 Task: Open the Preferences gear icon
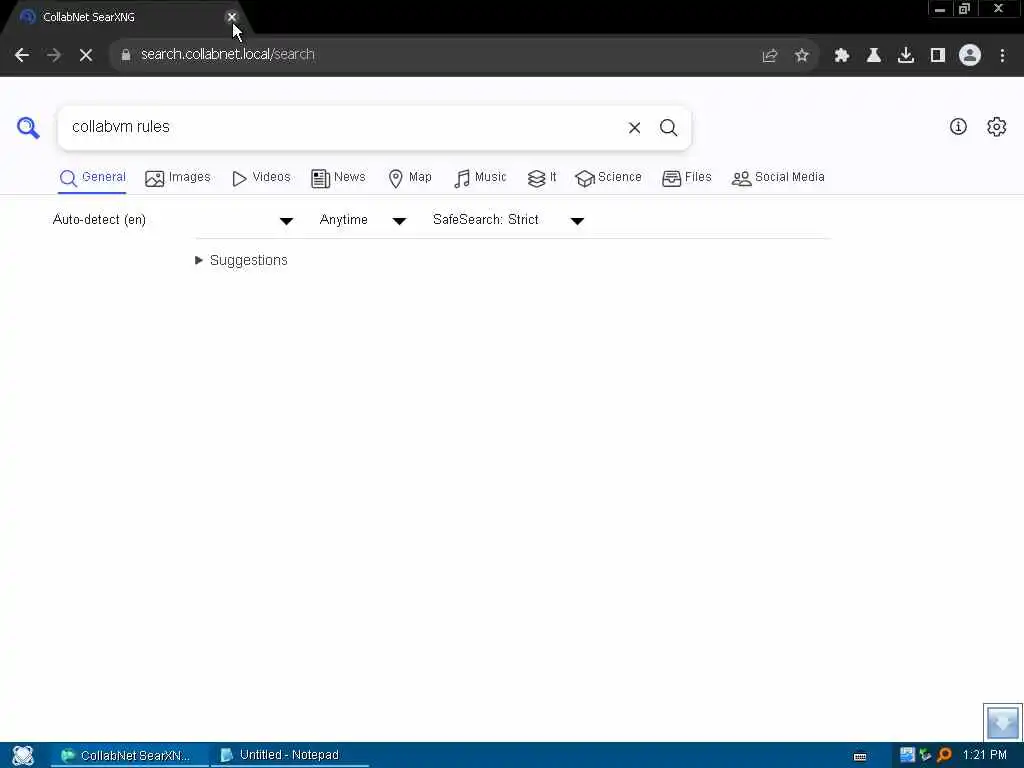pyautogui.click(x=997, y=127)
